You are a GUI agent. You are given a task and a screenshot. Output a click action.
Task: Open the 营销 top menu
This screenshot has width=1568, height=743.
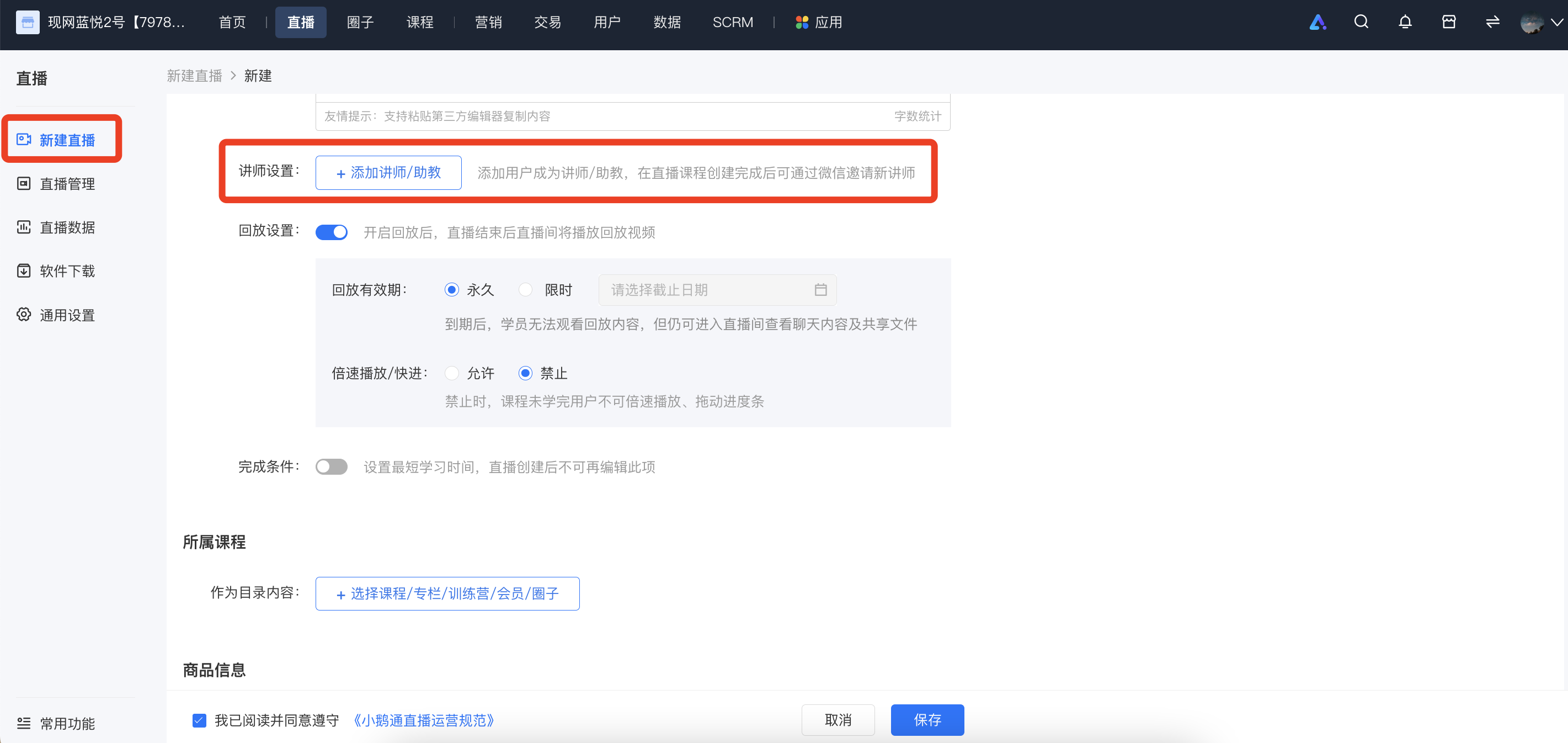pyautogui.click(x=488, y=23)
